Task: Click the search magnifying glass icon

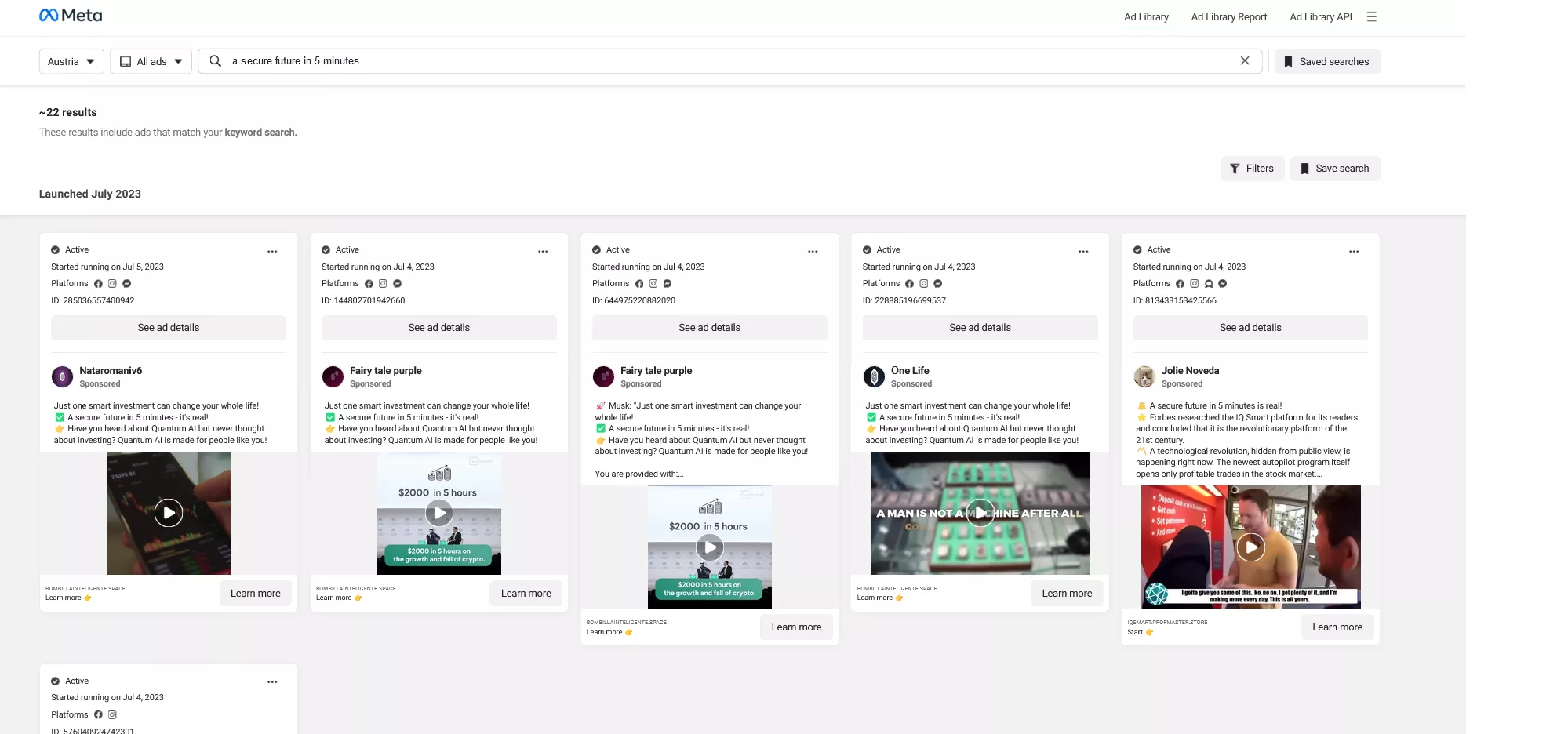Action: 214,60
